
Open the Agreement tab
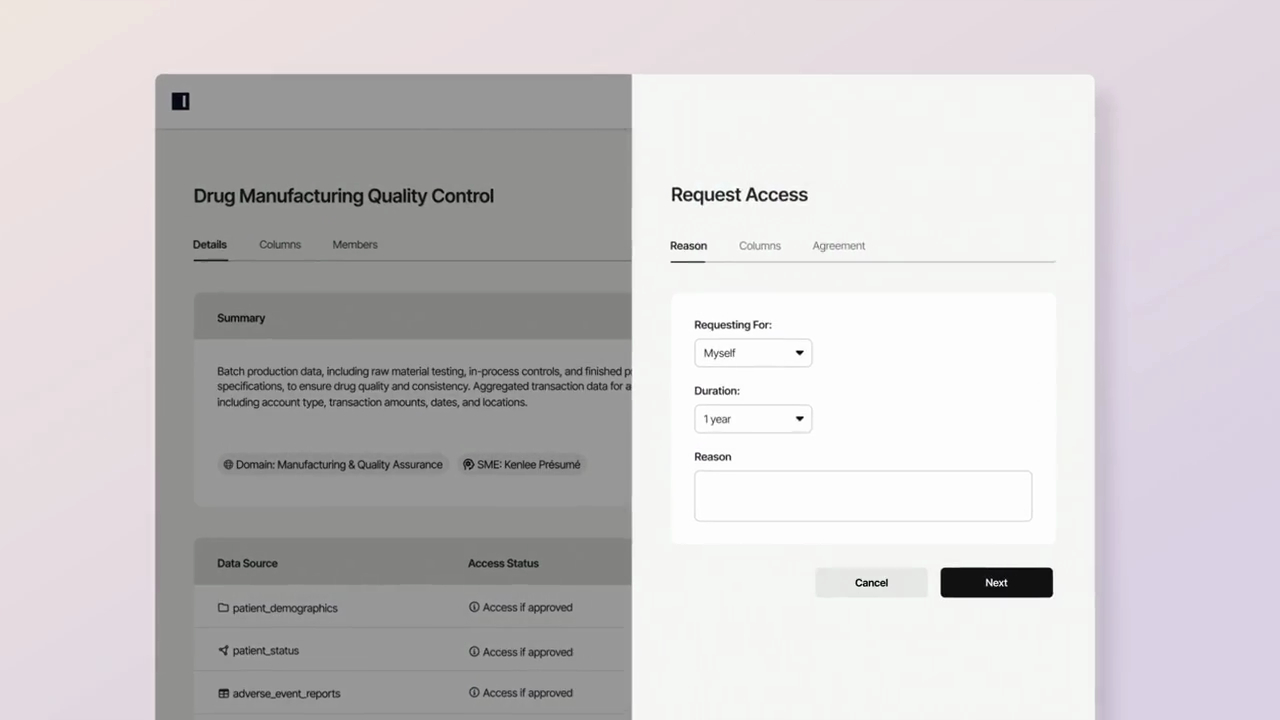tap(838, 246)
